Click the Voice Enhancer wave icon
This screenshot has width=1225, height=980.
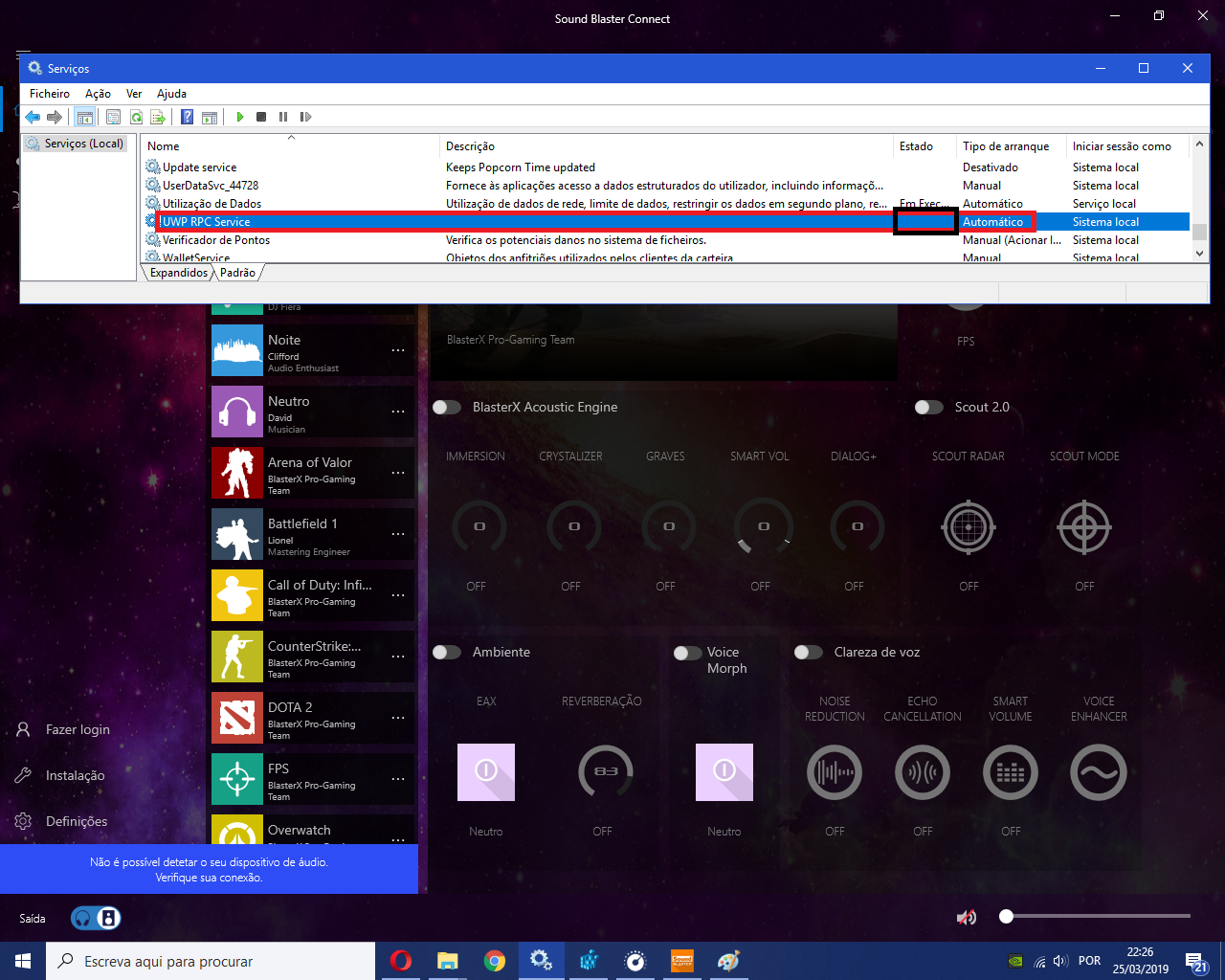(1099, 772)
